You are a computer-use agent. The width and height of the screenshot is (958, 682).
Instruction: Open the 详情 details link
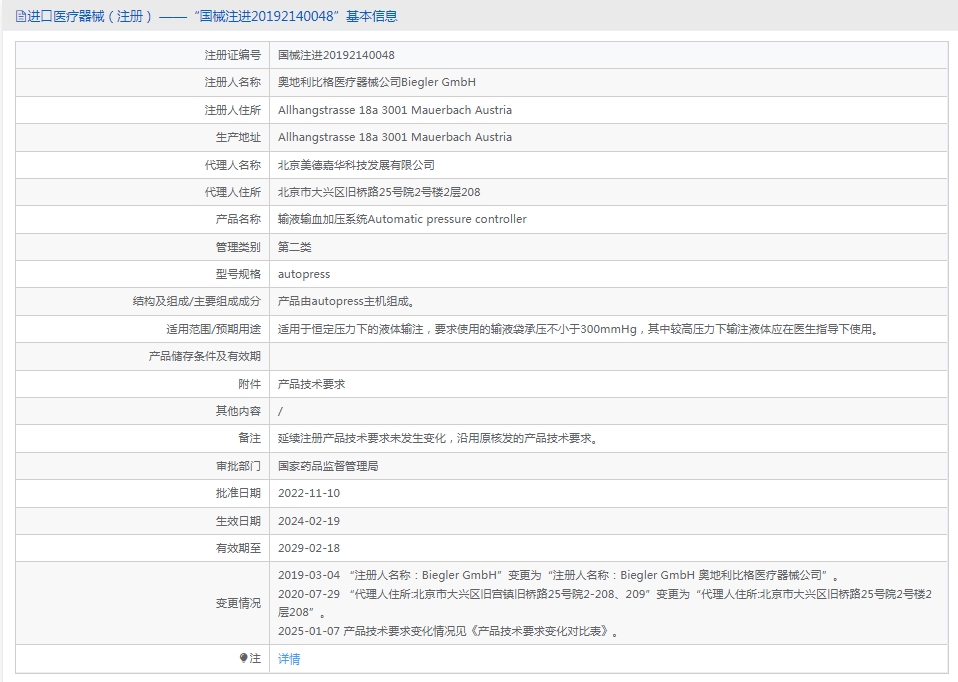pyautogui.click(x=289, y=659)
